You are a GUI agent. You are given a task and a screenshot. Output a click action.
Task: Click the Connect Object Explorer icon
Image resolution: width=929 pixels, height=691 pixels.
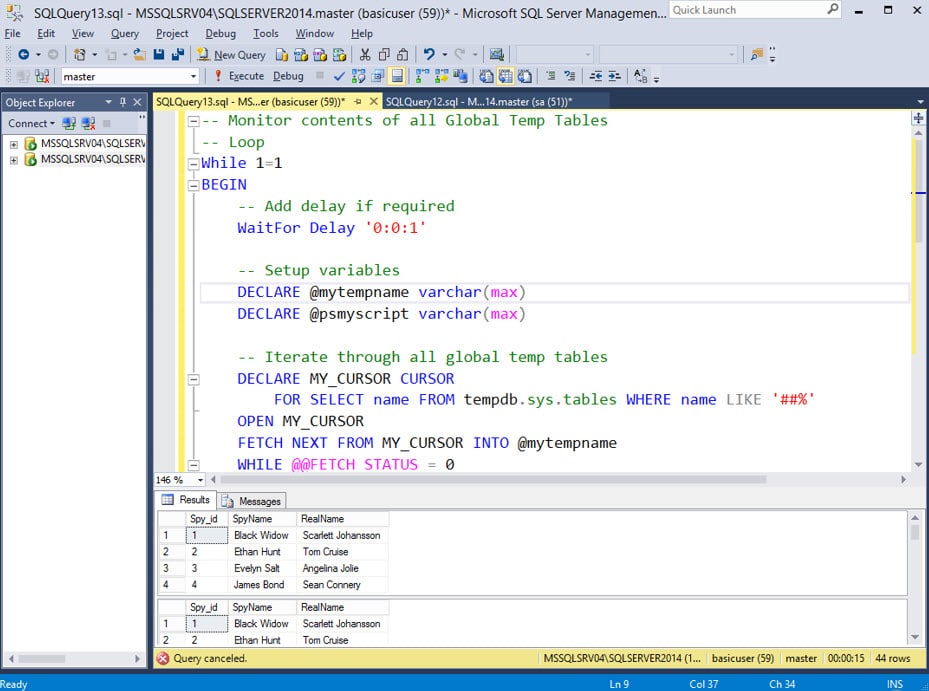69,123
